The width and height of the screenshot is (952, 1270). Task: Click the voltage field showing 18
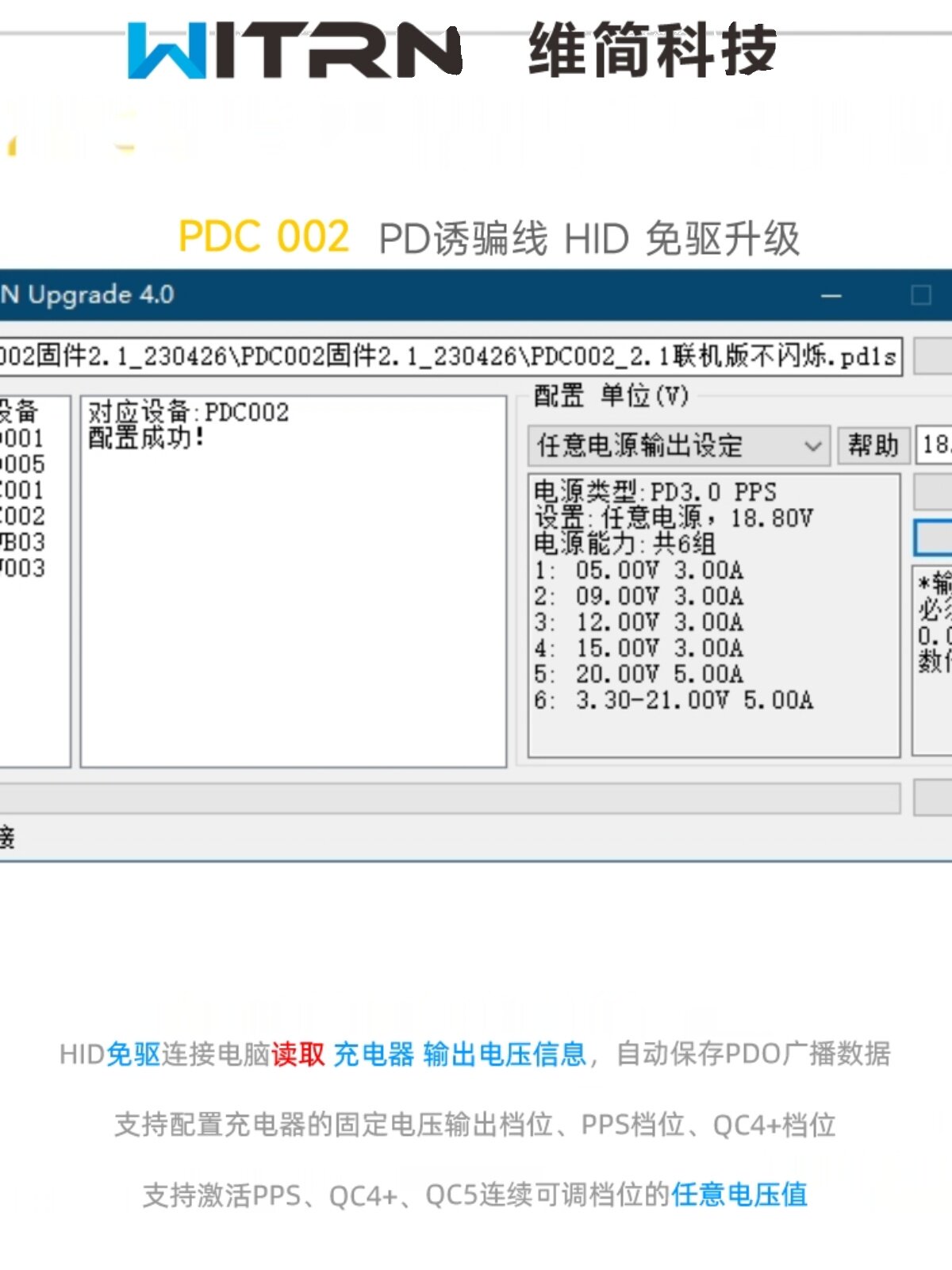tap(935, 445)
